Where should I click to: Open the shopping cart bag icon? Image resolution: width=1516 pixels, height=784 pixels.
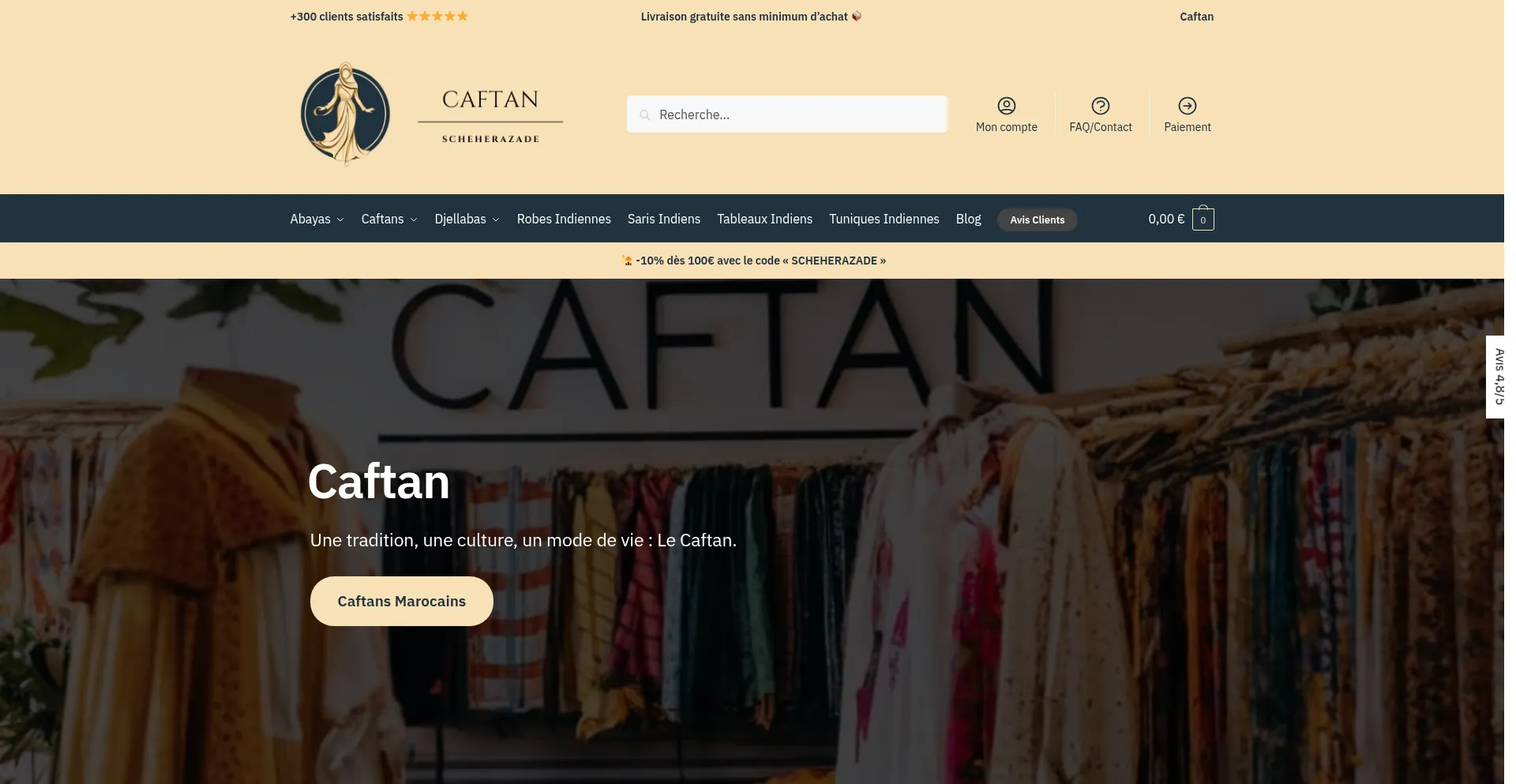(x=1203, y=219)
